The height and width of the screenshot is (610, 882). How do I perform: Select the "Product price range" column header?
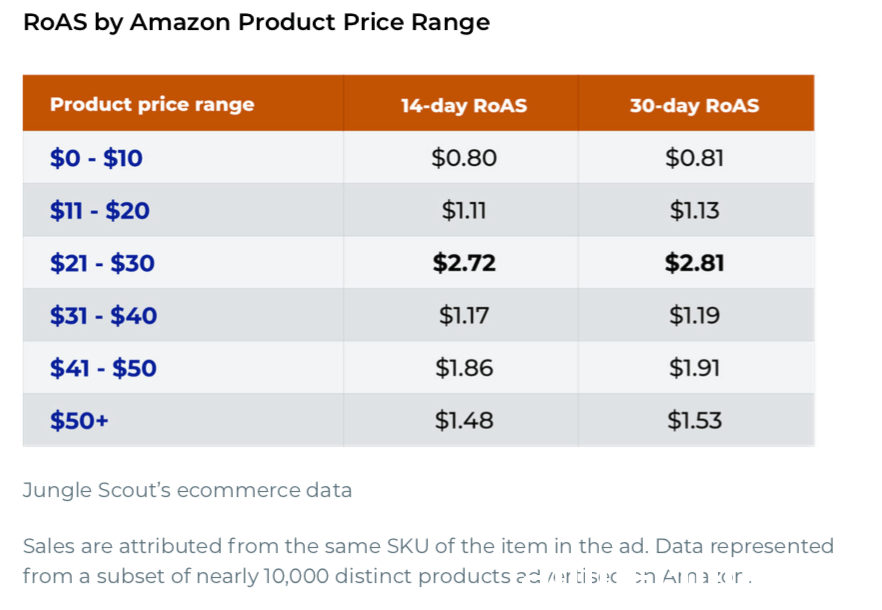click(152, 105)
